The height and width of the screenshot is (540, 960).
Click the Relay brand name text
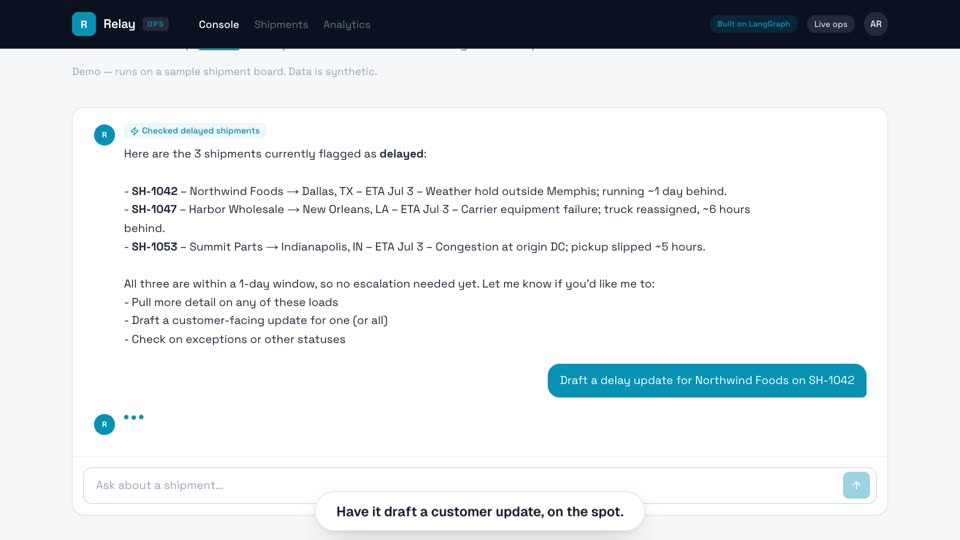click(119, 24)
